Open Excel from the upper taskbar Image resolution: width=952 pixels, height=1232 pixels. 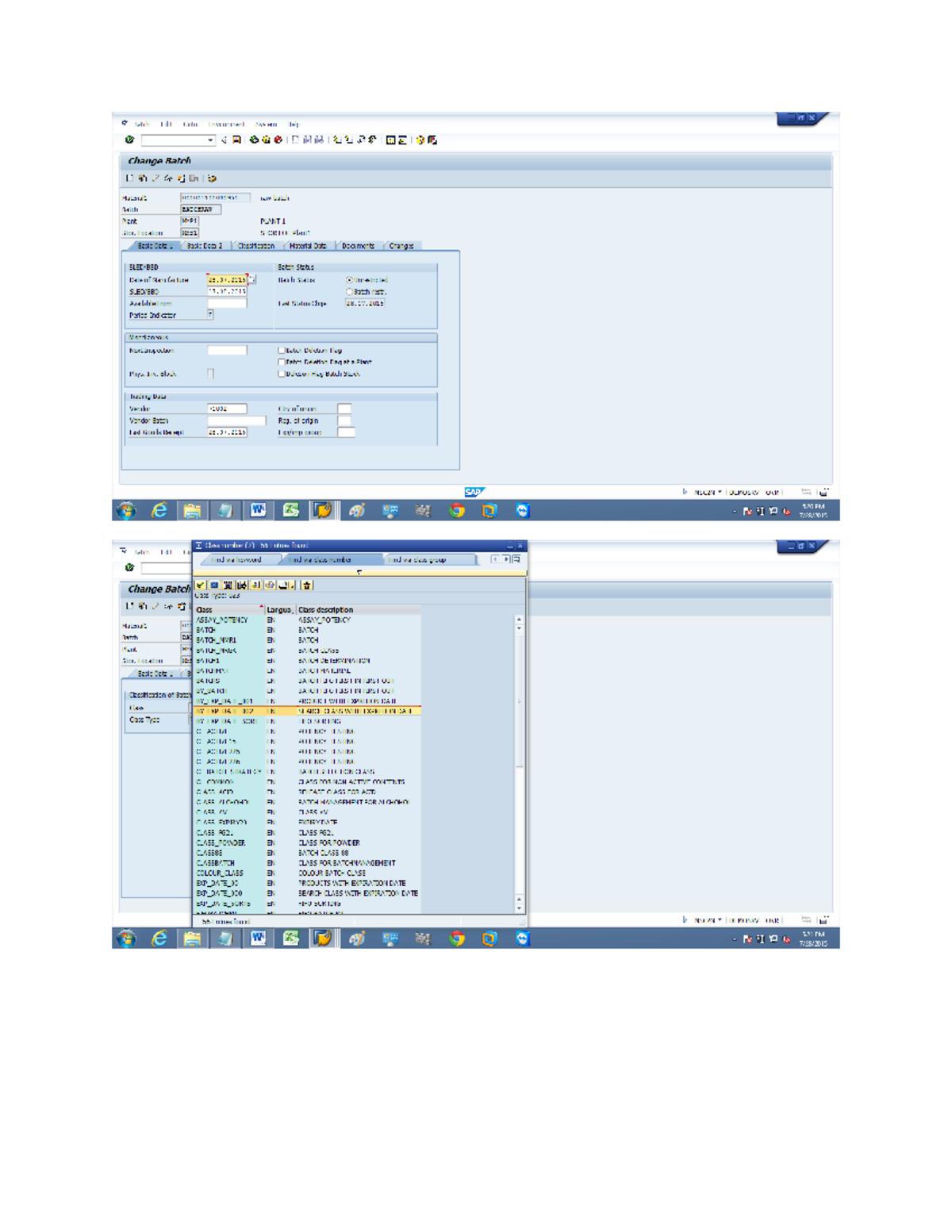coord(291,511)
